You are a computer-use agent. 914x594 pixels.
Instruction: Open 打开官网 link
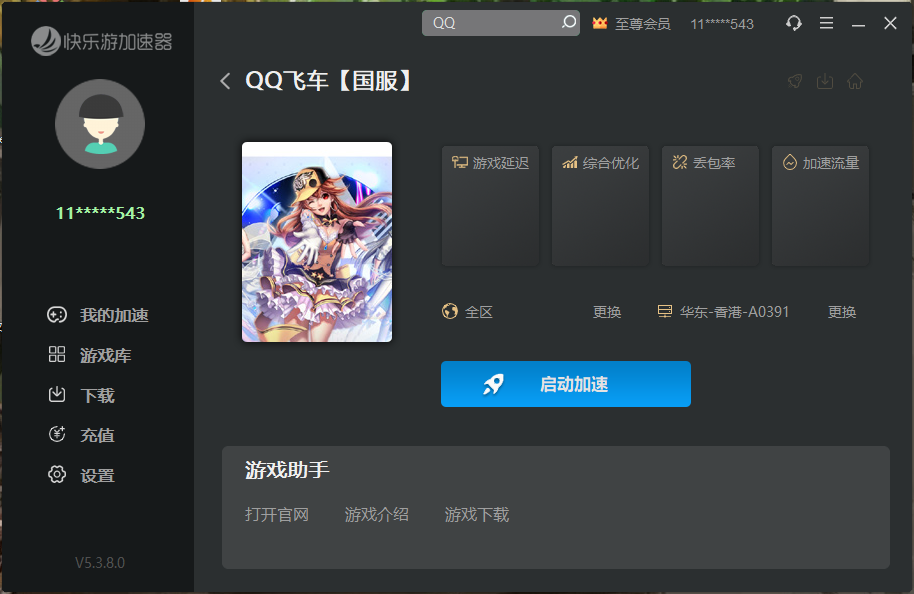coord(277,515)
